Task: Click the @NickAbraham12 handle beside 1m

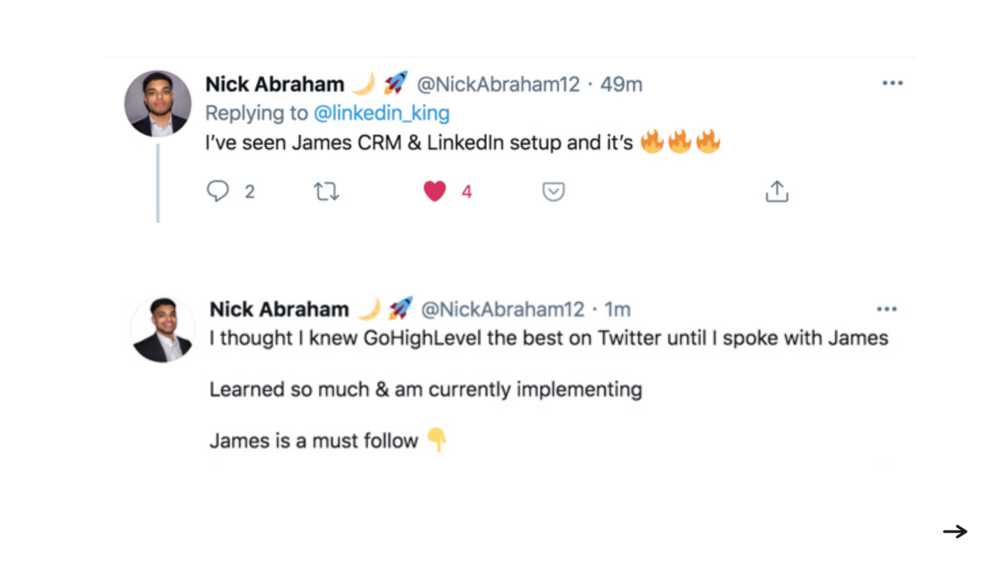Action: (x=502, y=309)
